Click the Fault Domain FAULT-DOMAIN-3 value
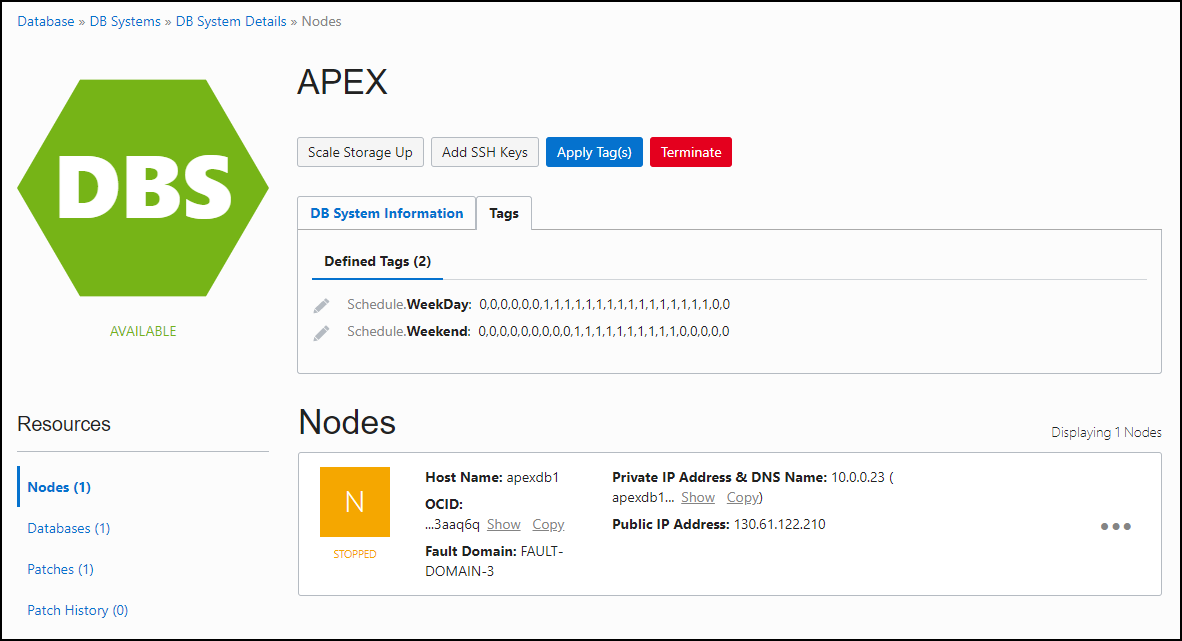The height and width of the screenshot is (641, 1182). [x=494, y=561]
